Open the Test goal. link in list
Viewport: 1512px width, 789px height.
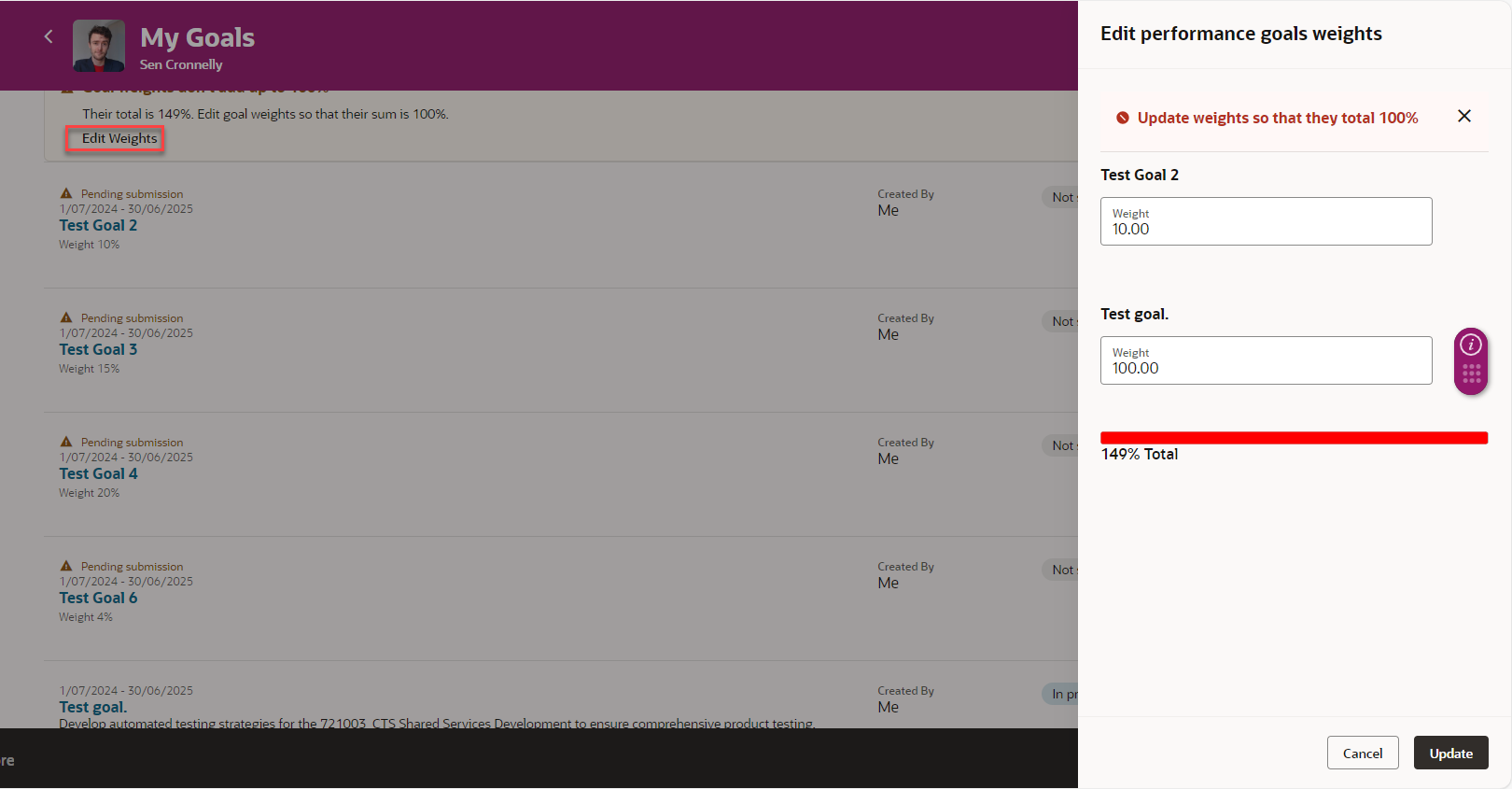click(92, 707)
